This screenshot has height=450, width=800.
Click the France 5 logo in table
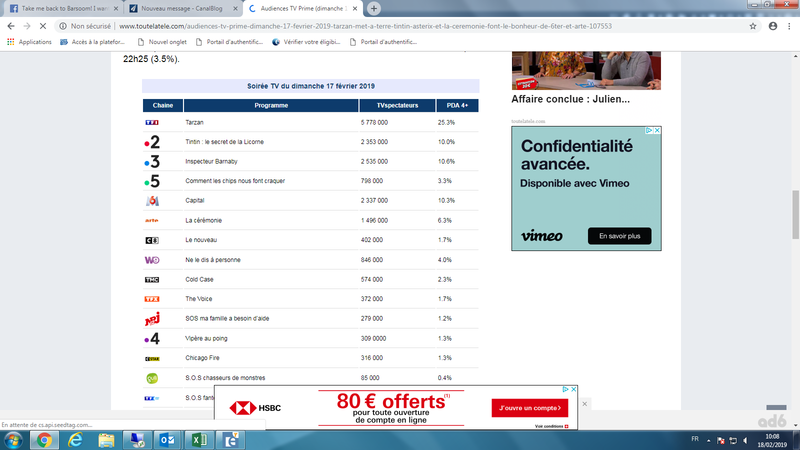pyautogui.click(x=152, y=181)
